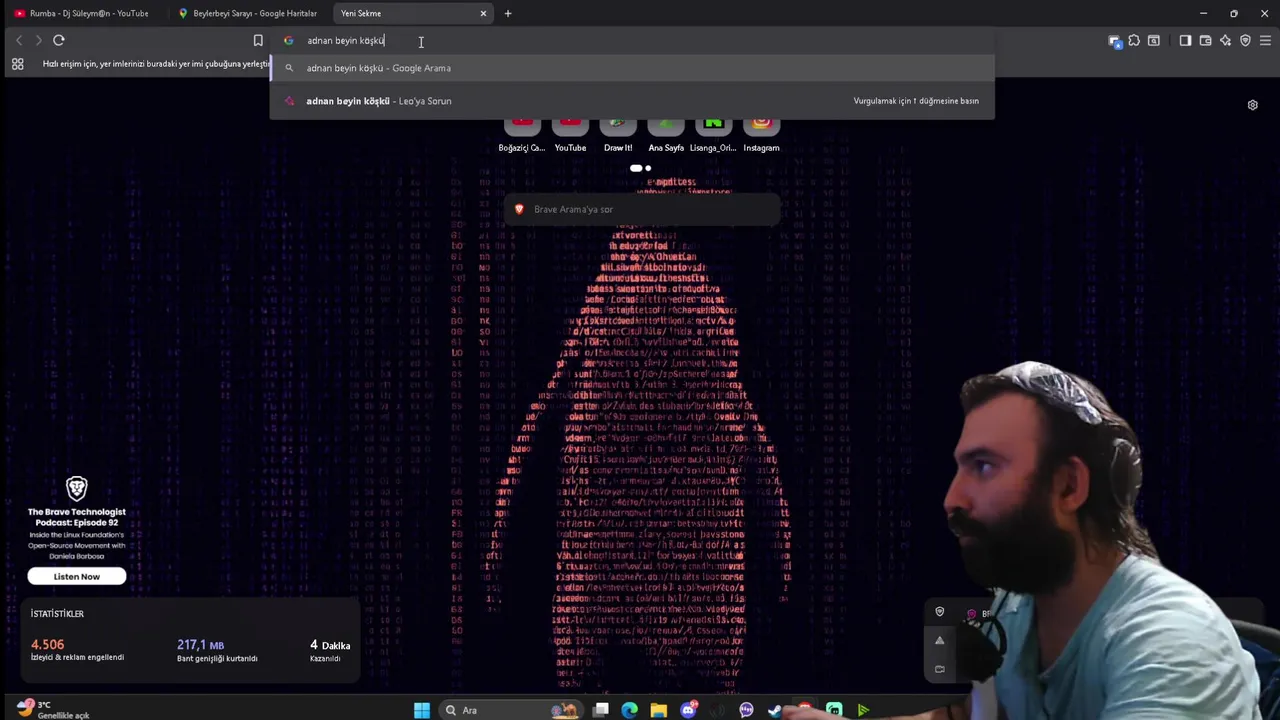Image resolution: width=1280 pixels, height=720 pixels.
Task: Select the second shortcut page dot
Action: pos(648,168)
